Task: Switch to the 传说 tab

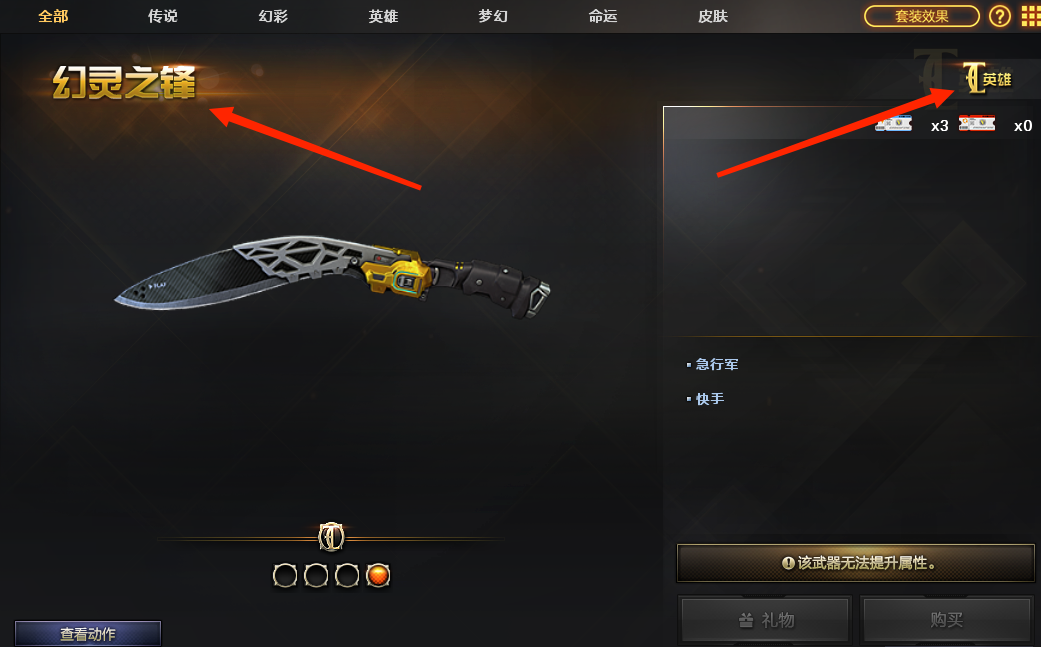Action: [x=163, y=16]
